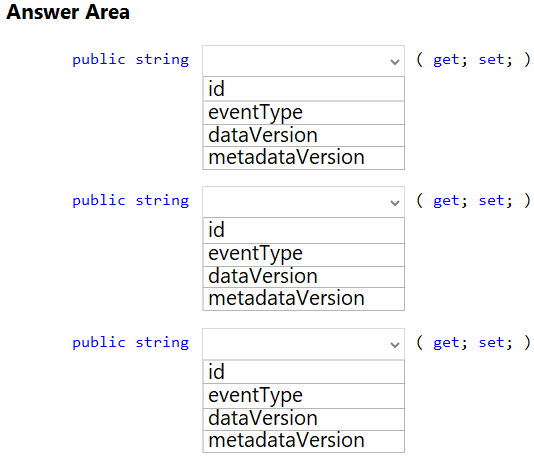Pick 'dataVersion' in the third dropdown list
Image resolution: width=534 pixels, height=456 pixels.
(x=303, y=419)
